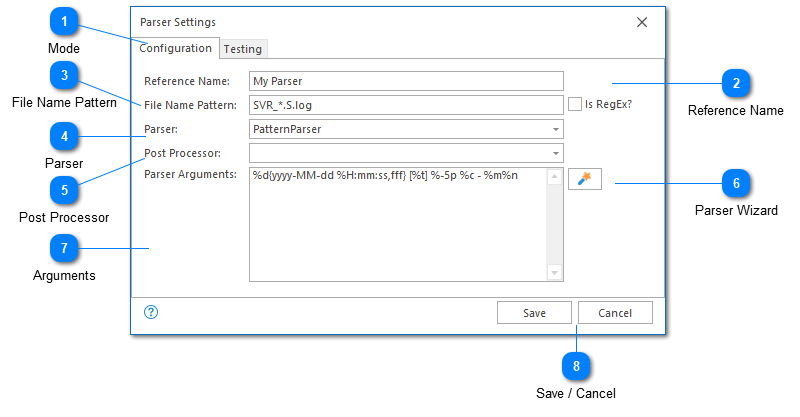Screen dimensions: 800x417
Task: Click the Parser Arguments scrollbar down arrow
Action: (x=554, y=273)
